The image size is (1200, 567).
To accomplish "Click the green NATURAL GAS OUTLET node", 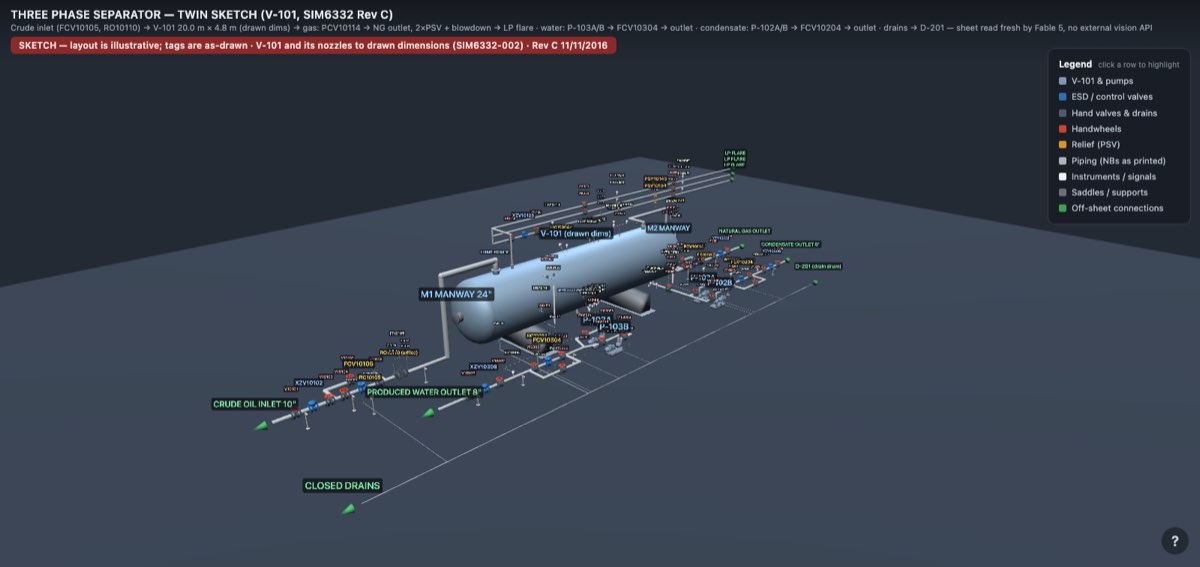I will coord(742,246).
